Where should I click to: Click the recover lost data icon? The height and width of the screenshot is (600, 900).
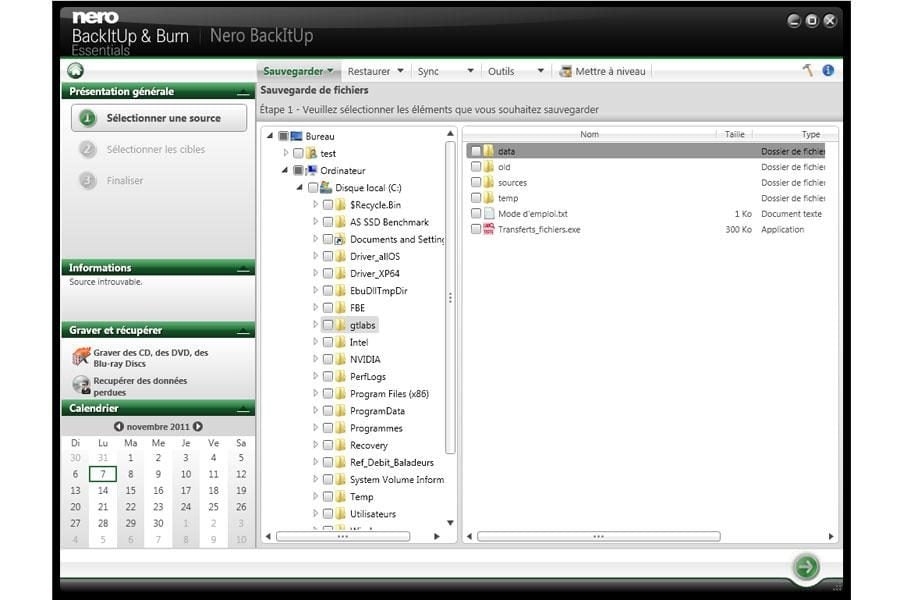click(x=81, y=385)
